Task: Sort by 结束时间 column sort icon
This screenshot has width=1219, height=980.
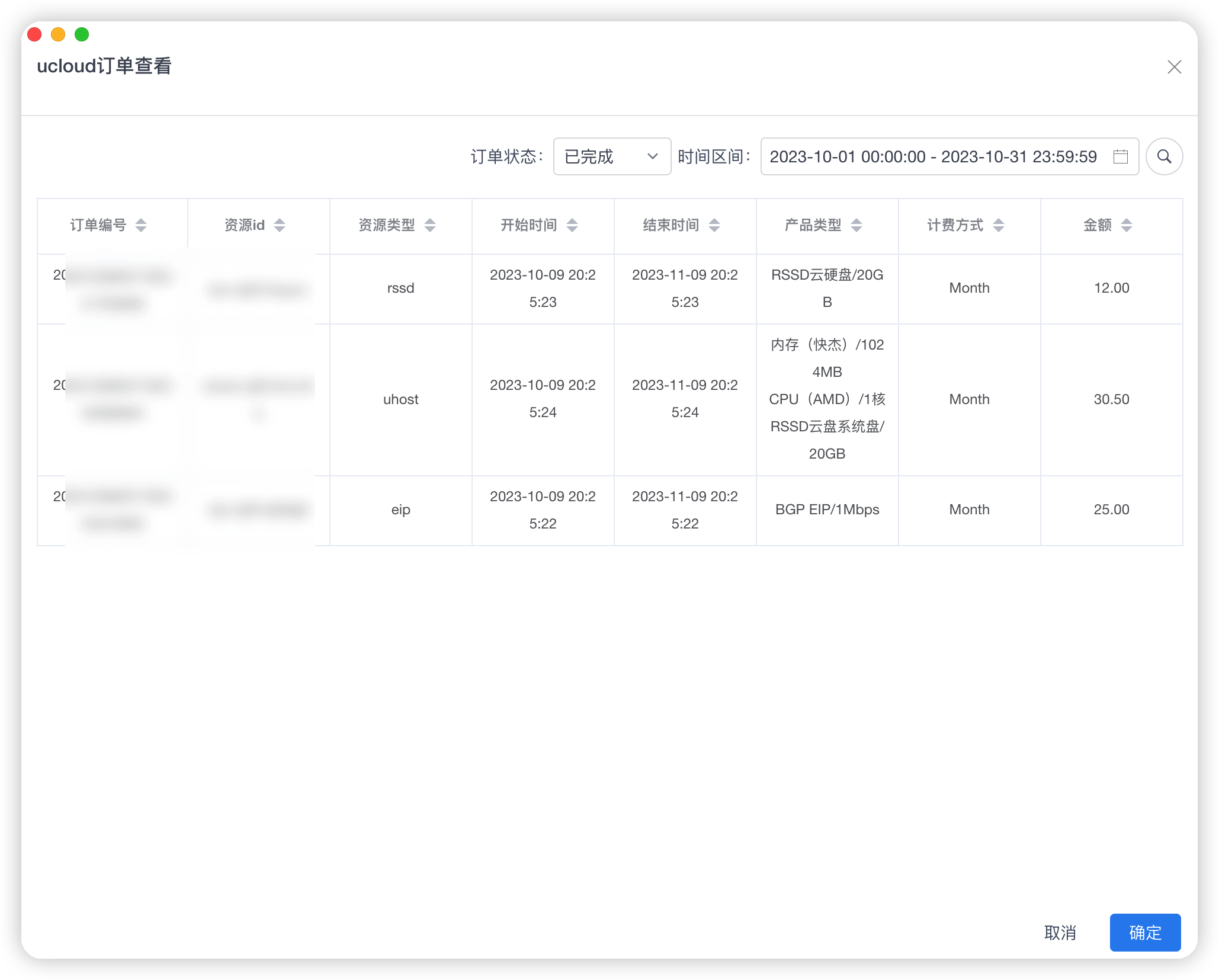Action: tap(714, 225)
